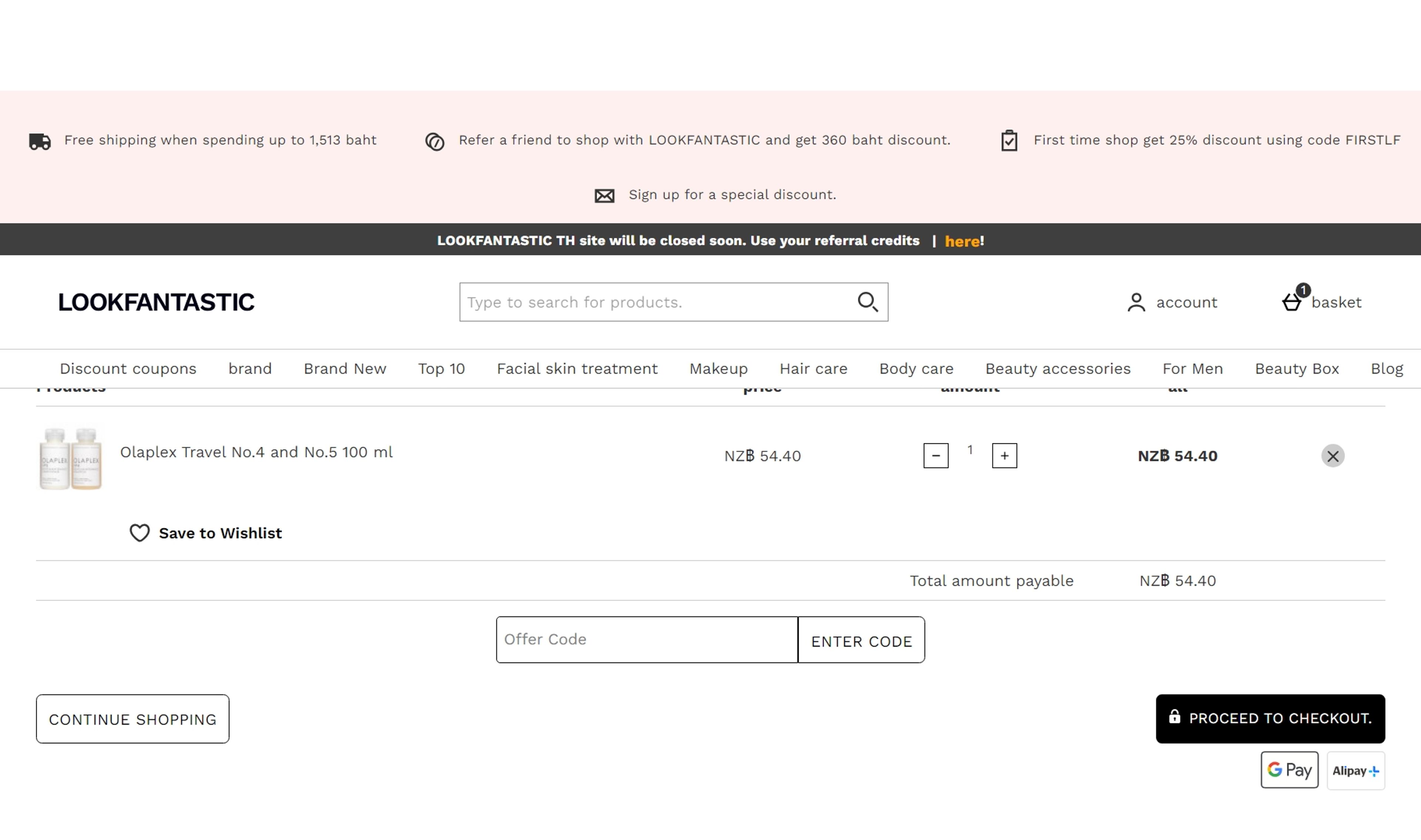Click the Offer Code input field
The image size is (1421, 840).
pyautogui.click(x=647, y=640)
